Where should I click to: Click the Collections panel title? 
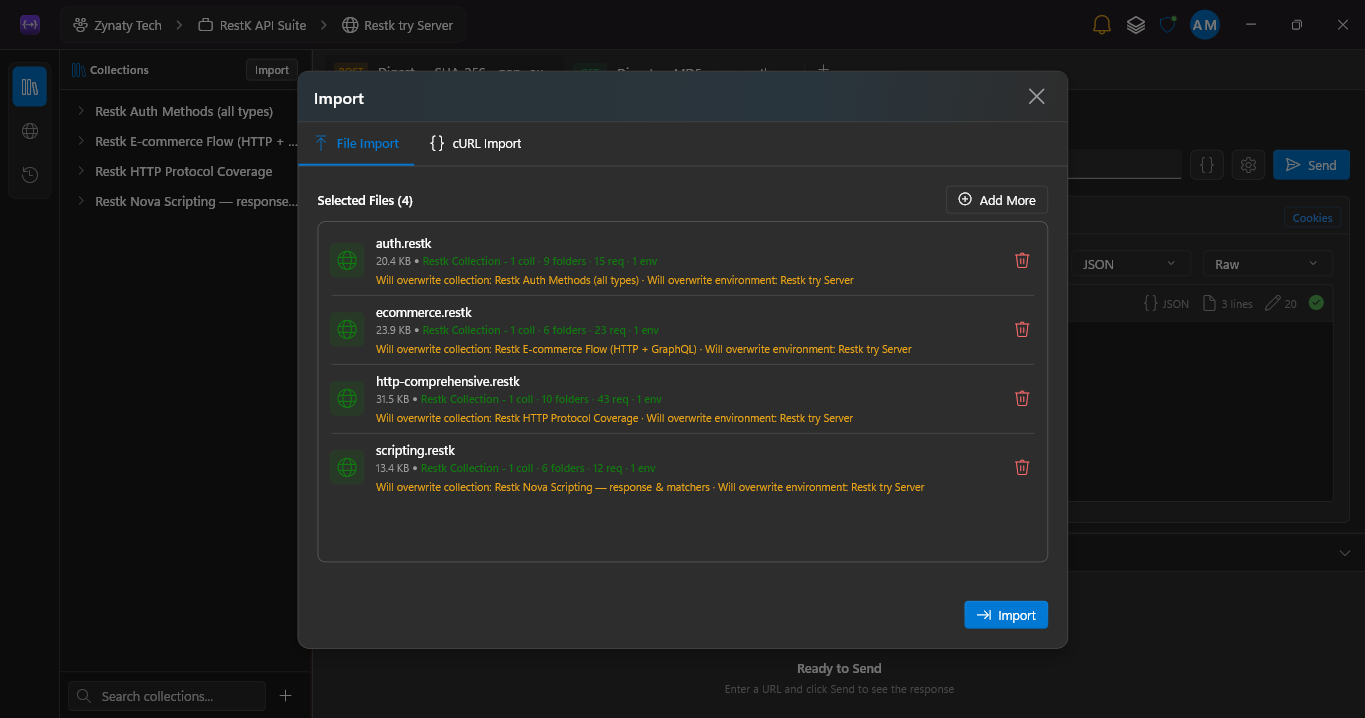tap(119, 70)
